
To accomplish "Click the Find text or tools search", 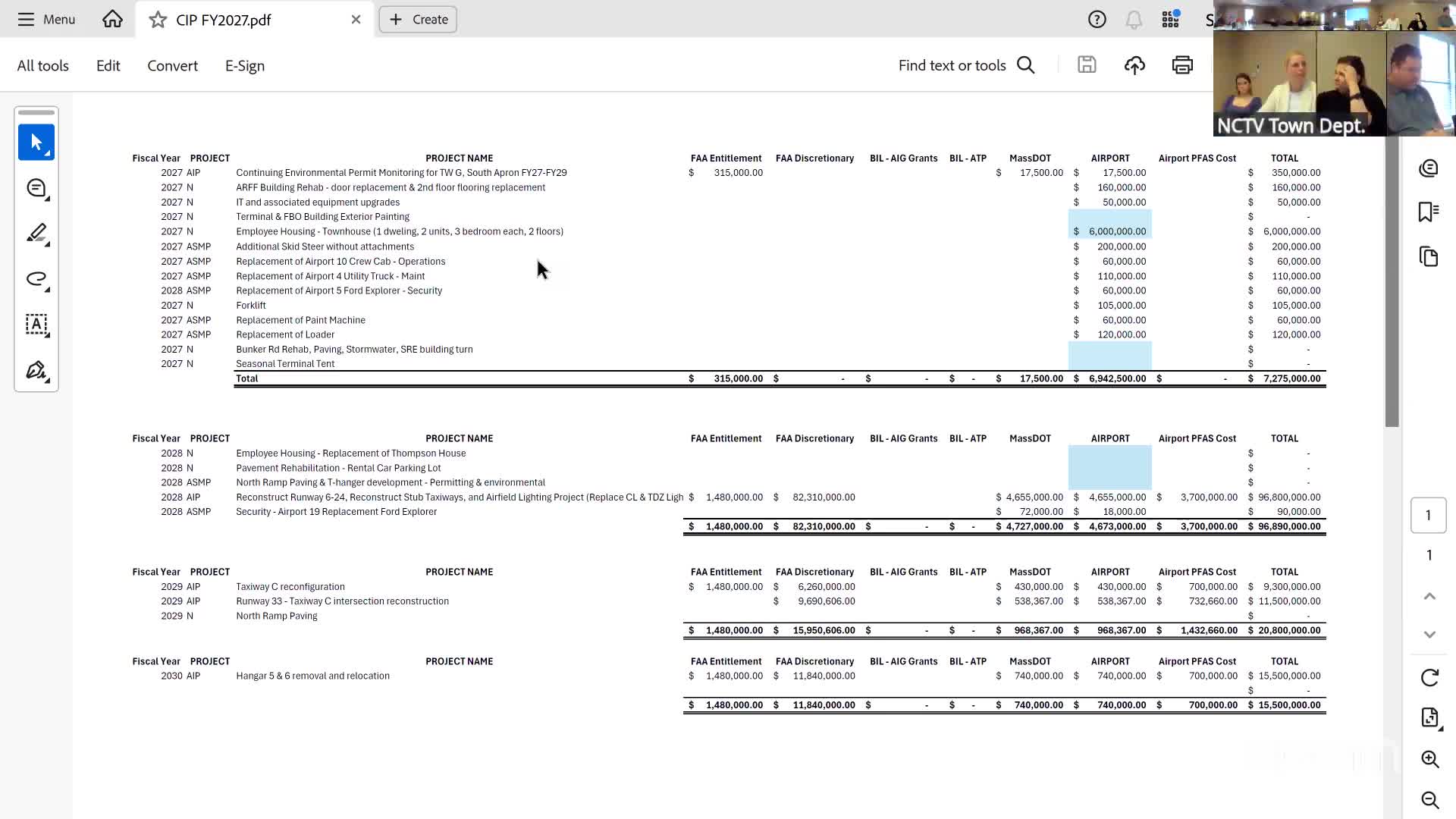I will coord(965,66).
